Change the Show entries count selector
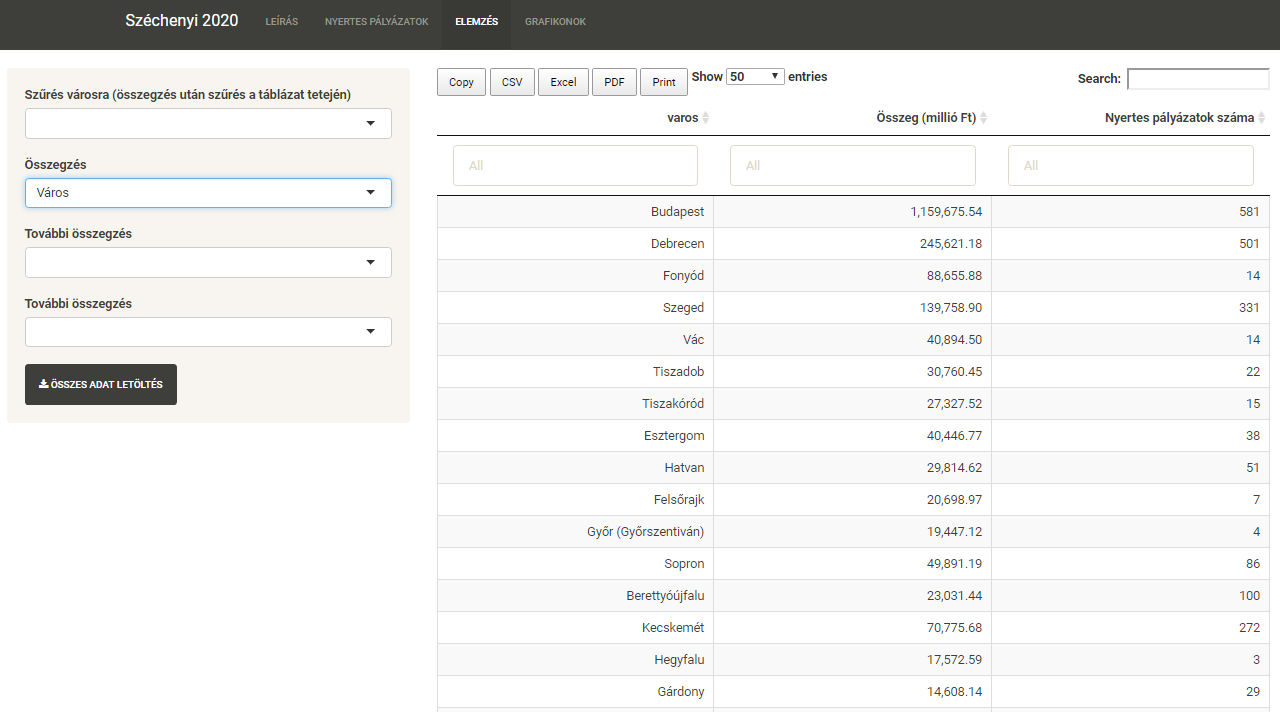The height and width of the screenshot is (712, 1280). click(x=755, y=77)
